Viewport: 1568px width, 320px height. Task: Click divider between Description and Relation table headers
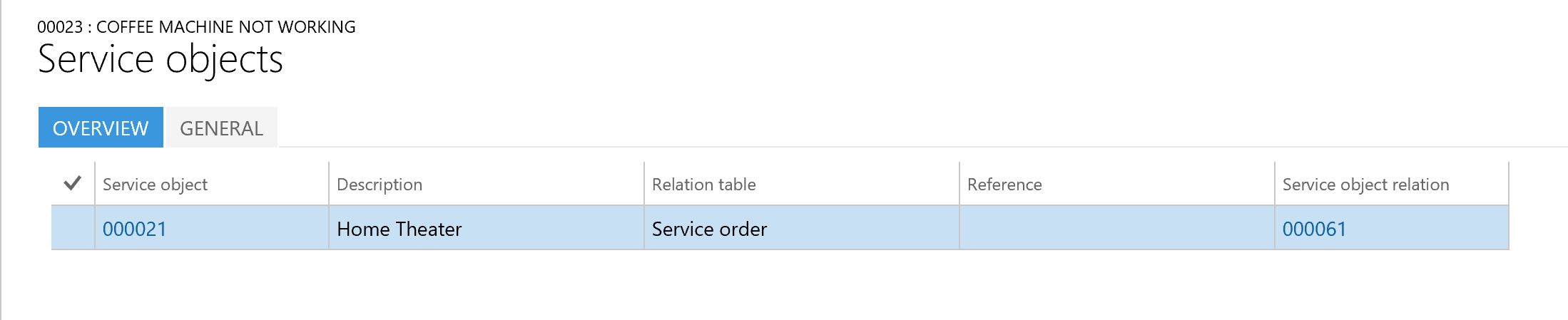[x=644, y=184]
